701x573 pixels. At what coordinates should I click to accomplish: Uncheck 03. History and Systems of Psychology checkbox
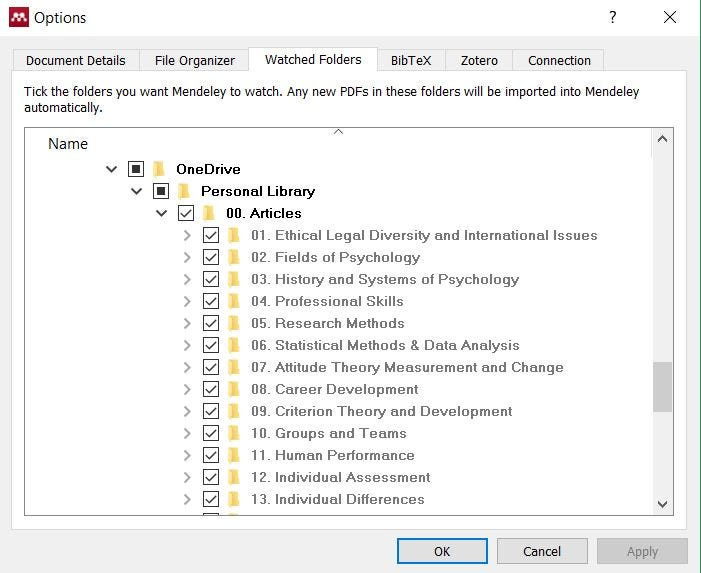coord(211,279)
